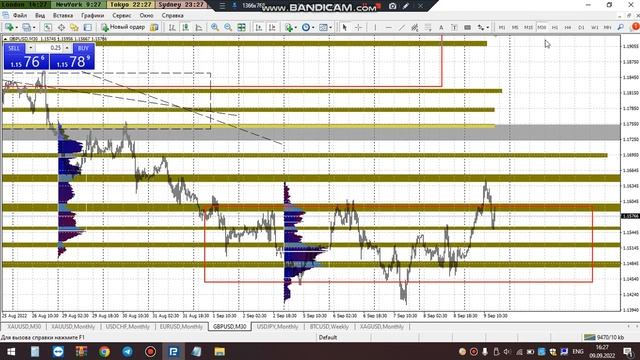Switch to D1 timeframe
Viewport: 640px width, 360px height.
coord(581,27)
